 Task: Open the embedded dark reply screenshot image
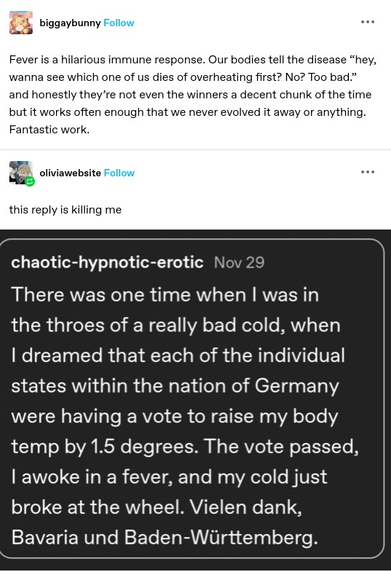coord(195,400)
